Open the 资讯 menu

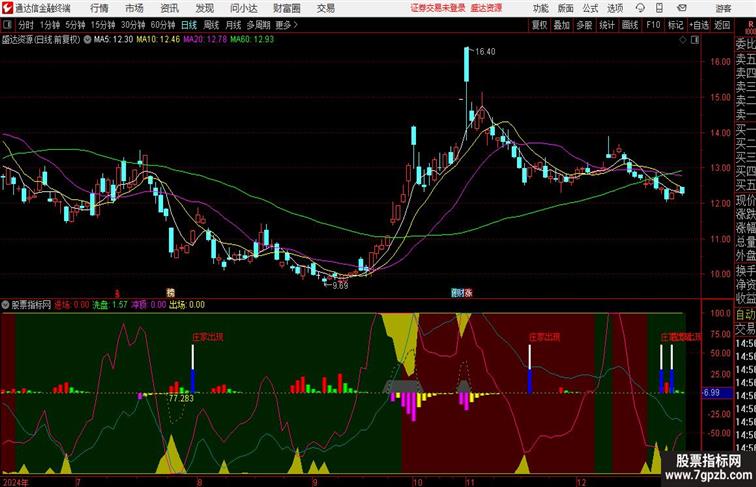click(x=169, y=8)
